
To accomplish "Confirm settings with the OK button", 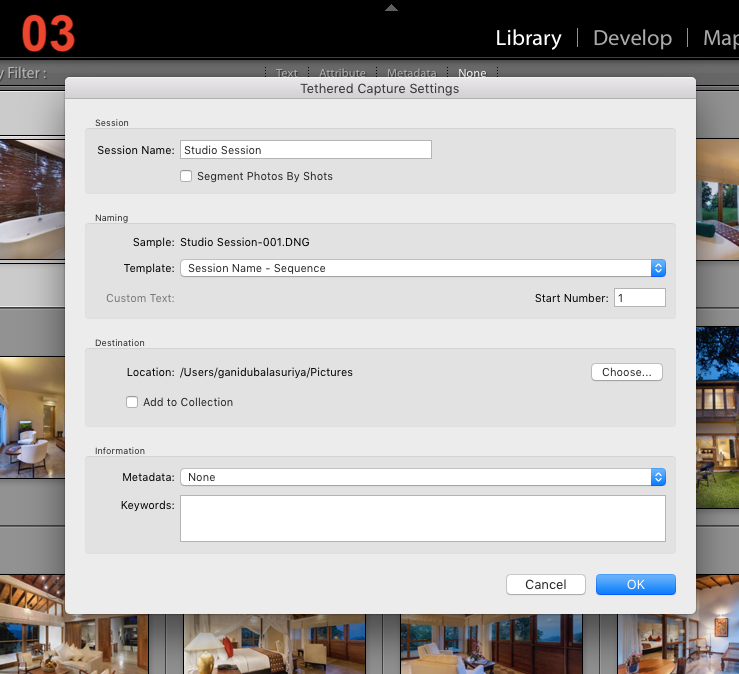I will tap(636, 584).
